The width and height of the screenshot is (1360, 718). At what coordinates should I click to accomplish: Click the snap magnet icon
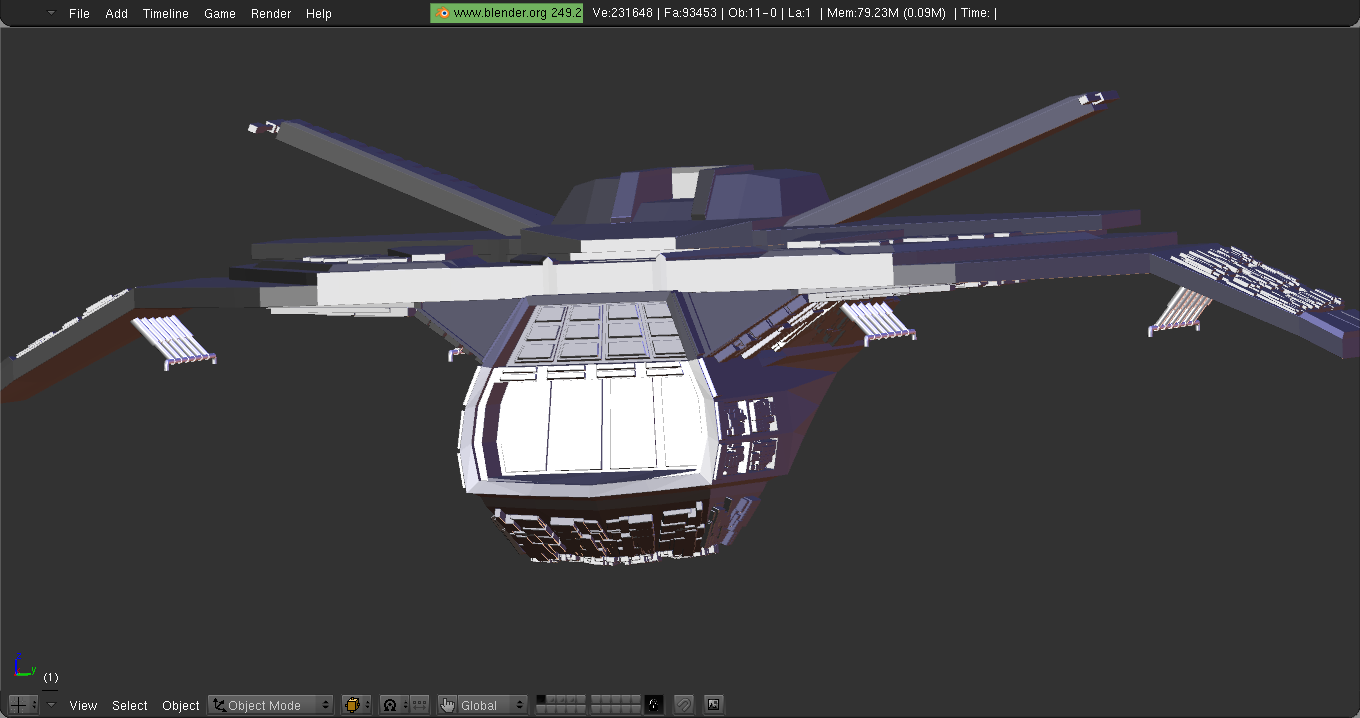[684, 705]
